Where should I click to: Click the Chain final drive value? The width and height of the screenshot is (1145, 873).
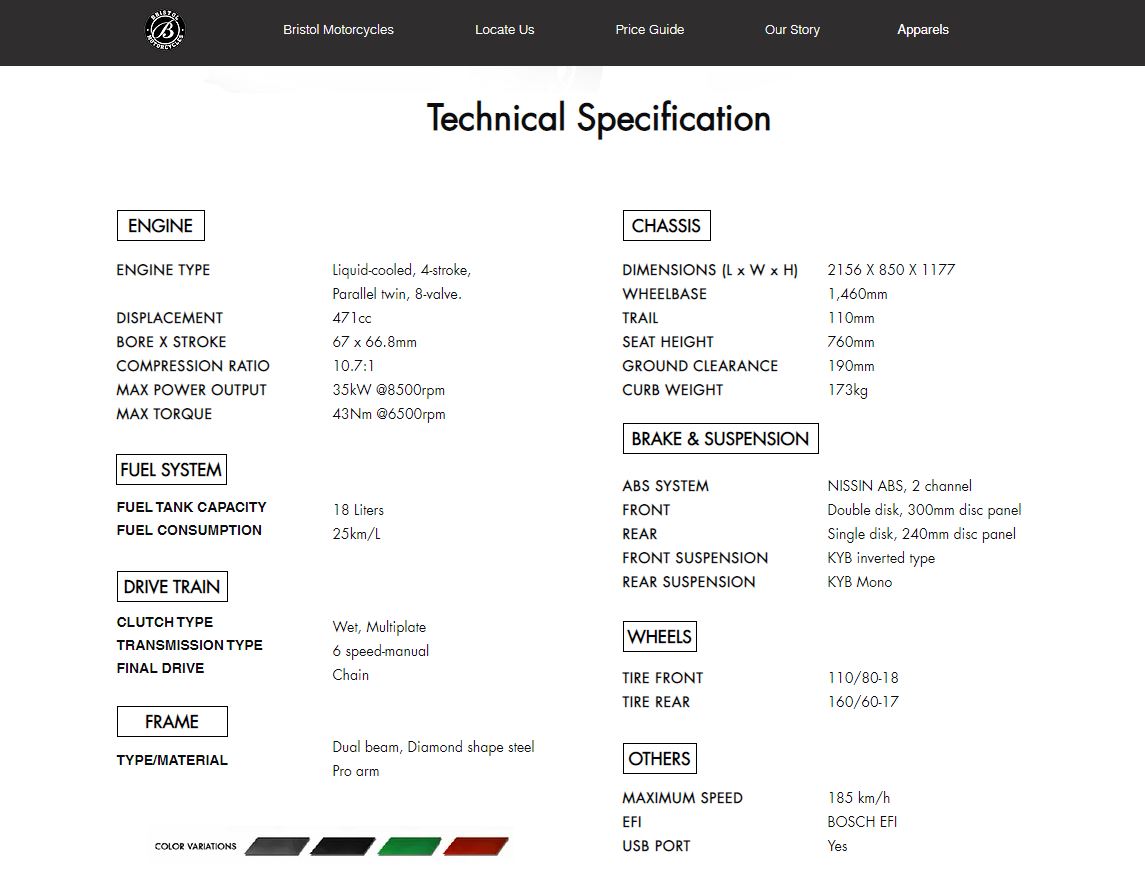(x=351, y=675)
